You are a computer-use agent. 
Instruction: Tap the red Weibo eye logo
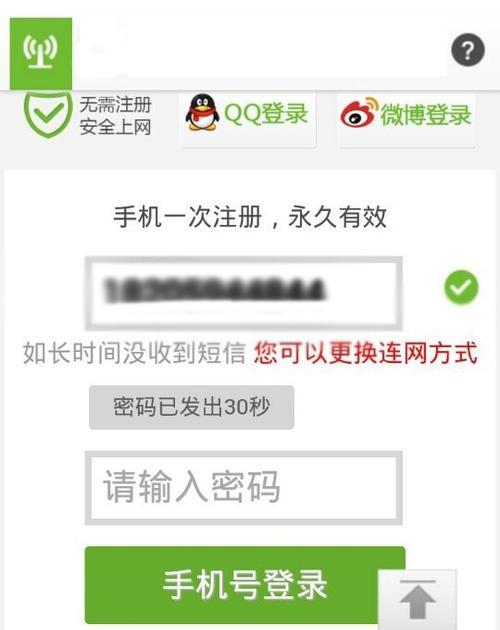359,113
